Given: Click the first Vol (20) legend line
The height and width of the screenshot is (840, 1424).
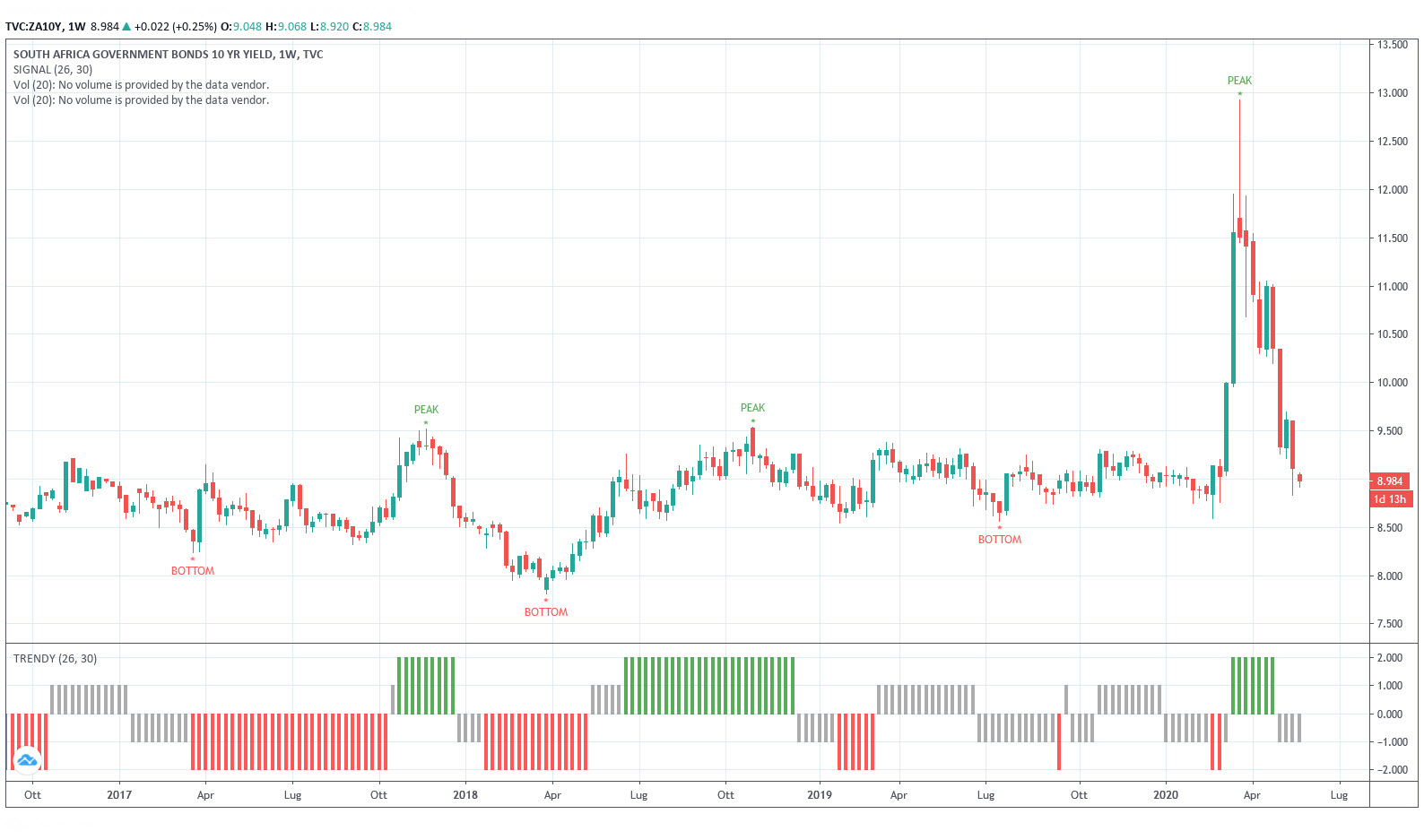Looking at the screenshot, I should (x=141, y=85).
